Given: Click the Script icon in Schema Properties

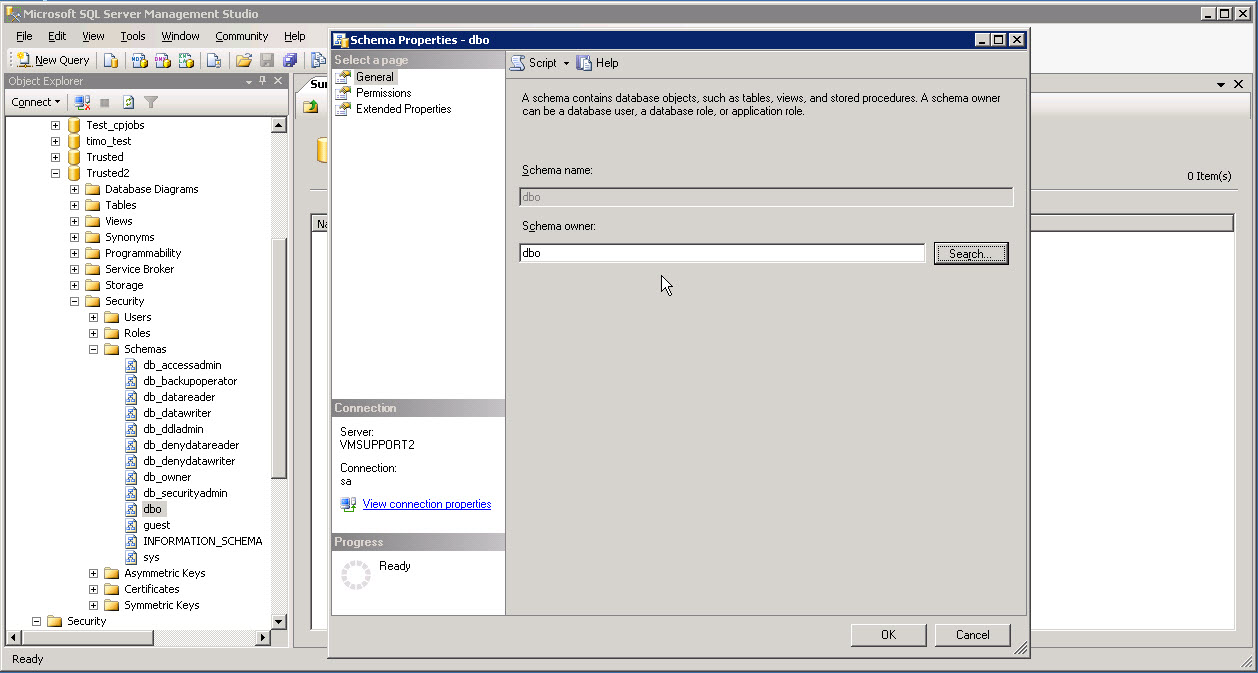Looking at the screenshot, I should (517, 63).
